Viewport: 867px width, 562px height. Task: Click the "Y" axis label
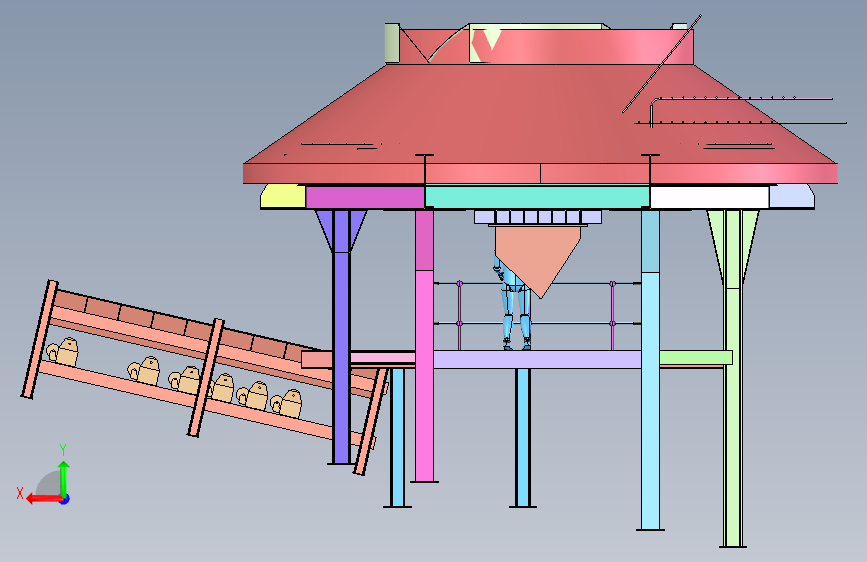(x=63, y=450)
